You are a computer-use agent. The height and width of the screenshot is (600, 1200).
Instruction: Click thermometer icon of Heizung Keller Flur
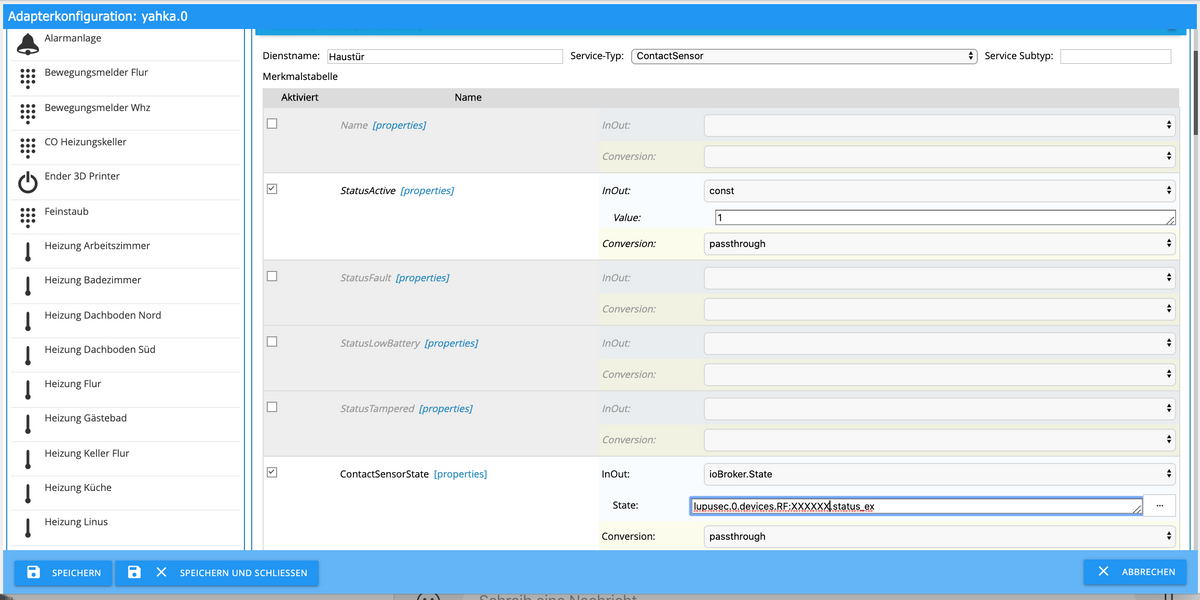pyautogui.click(x=28, y=459)
